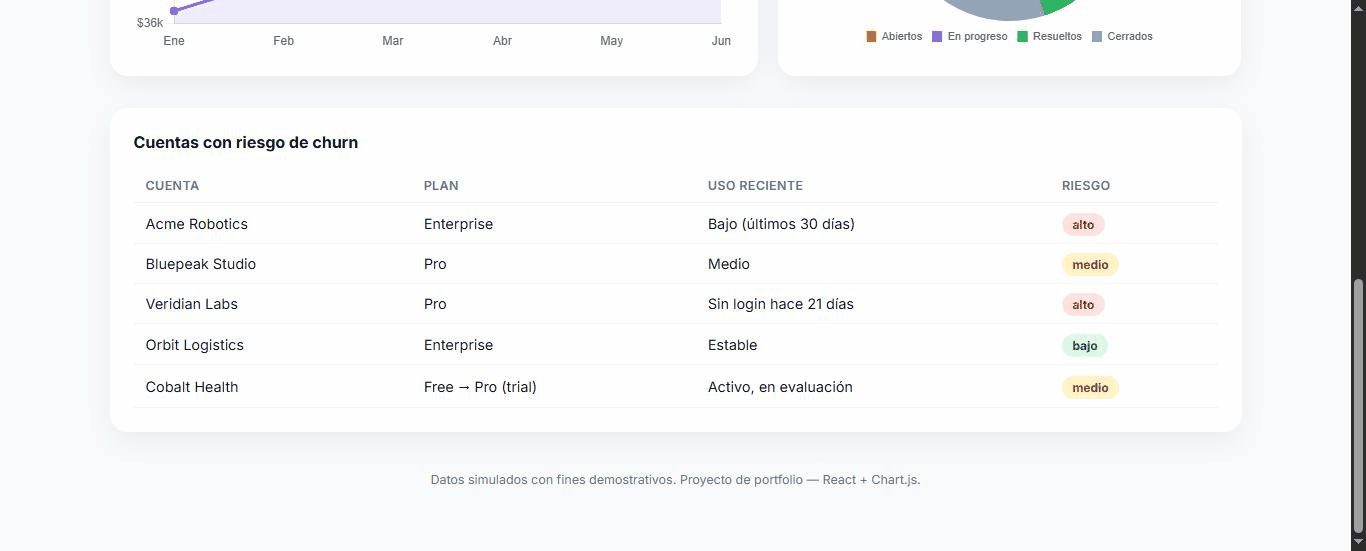
Task: Select the Bluepeak Studio account name
Action: pyautogui.click(x=201, y=264)
